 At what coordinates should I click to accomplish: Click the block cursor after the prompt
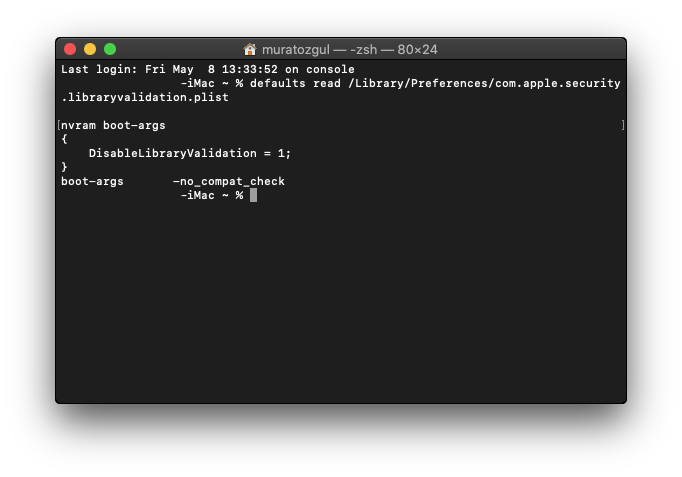(x=254, y=196)
